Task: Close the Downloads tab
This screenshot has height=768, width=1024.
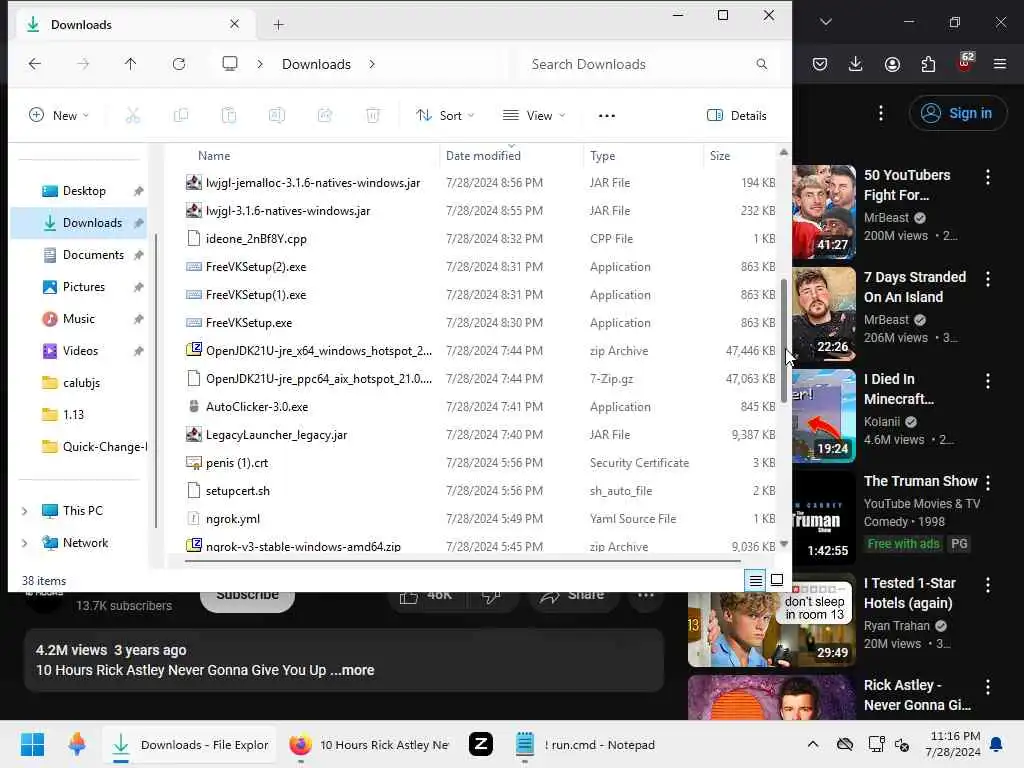Action: click(234, 24)
